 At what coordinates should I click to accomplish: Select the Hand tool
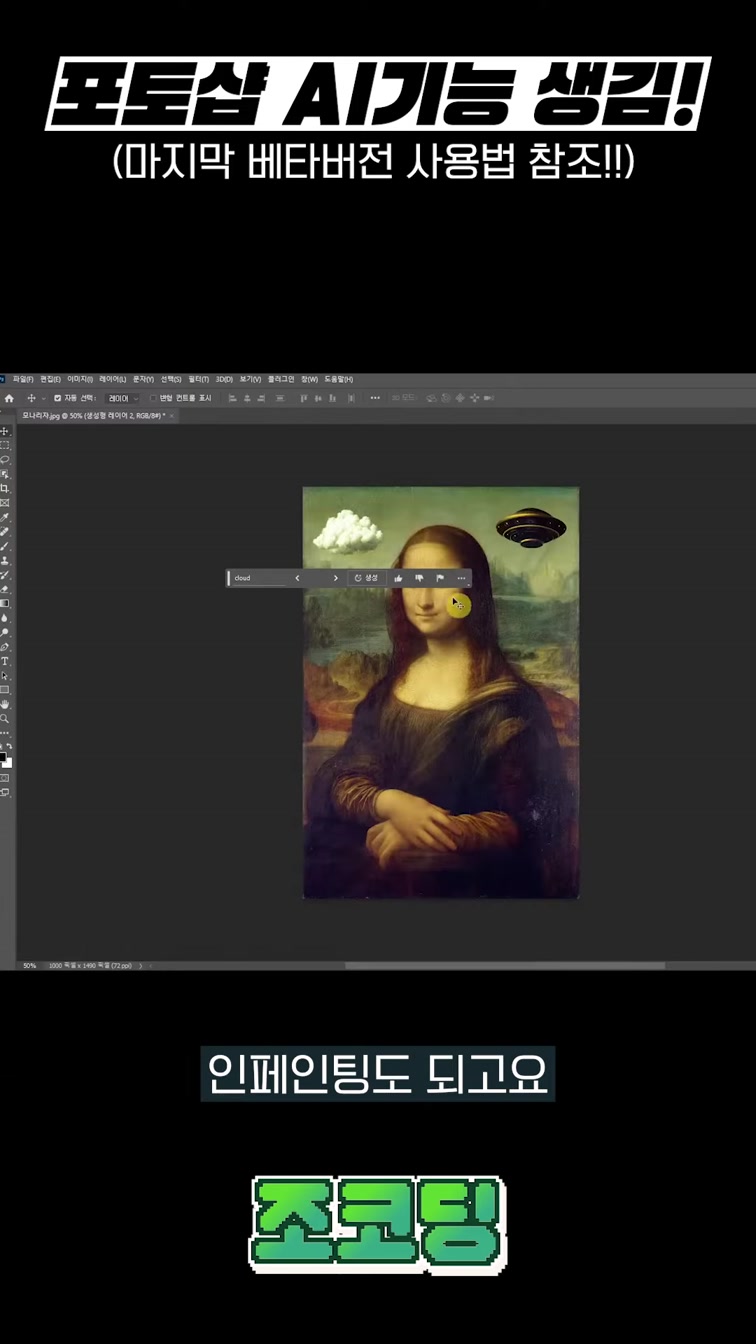pos(5,704)
